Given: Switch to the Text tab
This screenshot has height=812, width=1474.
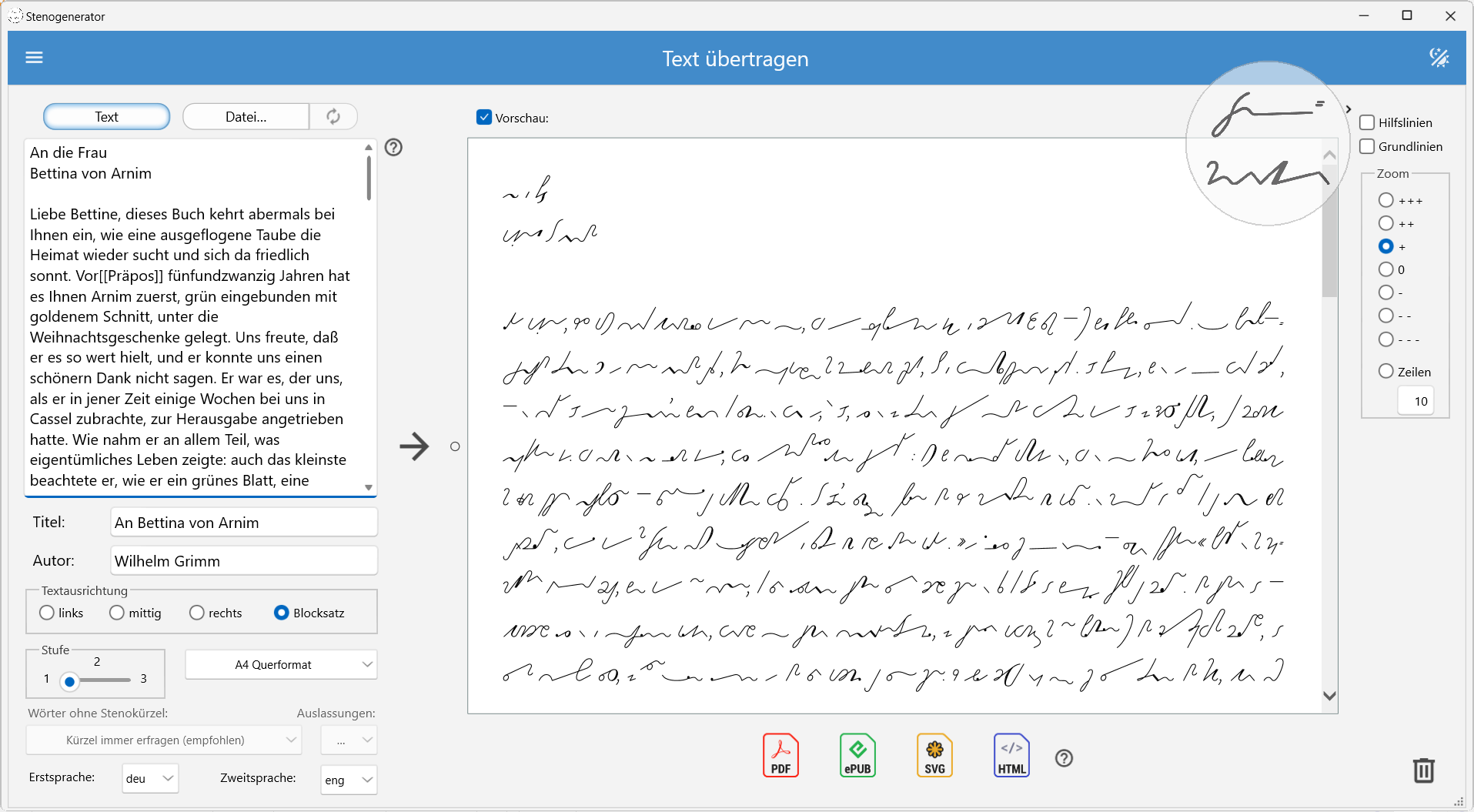Looking at the screenshot, I should pos(106,116).
